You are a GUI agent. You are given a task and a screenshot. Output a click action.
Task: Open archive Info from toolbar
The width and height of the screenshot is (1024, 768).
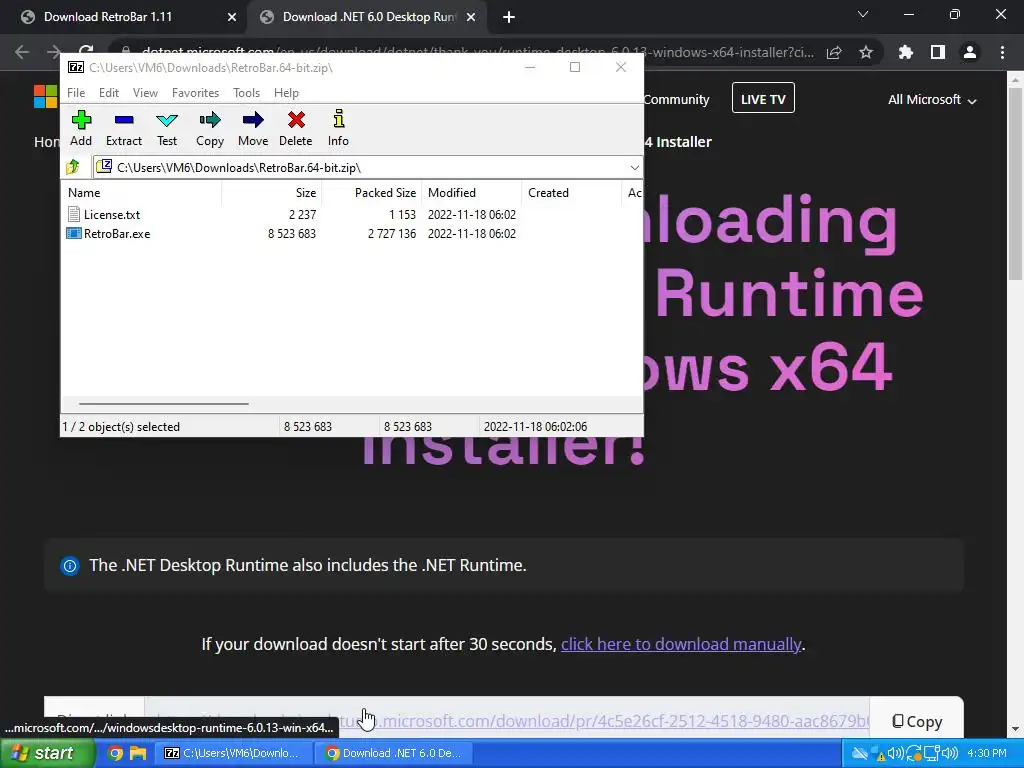coord(338,129)
